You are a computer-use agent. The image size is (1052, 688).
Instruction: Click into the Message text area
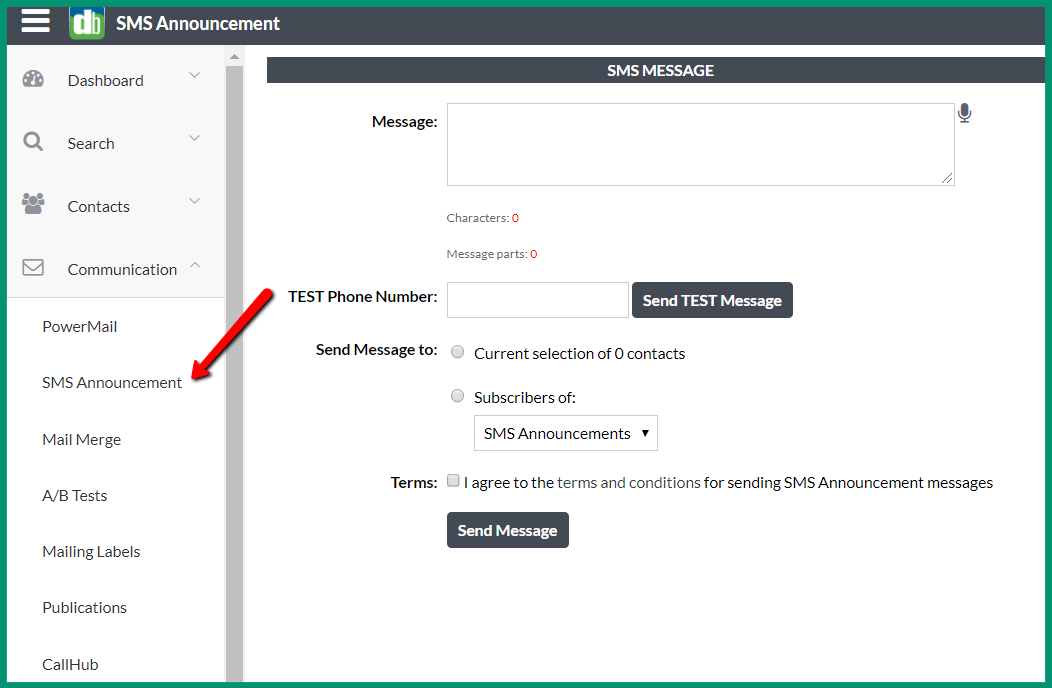[x=700, y=144]
